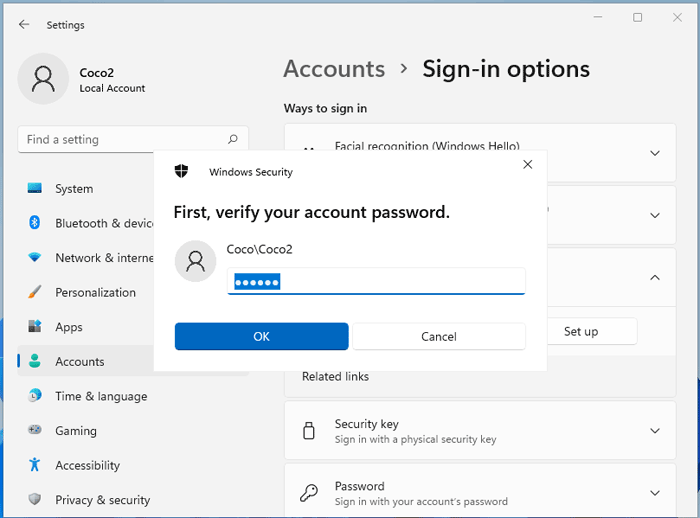Click Accounts in the breadcrumb
The image size is (700, 518).
(334, 69)
